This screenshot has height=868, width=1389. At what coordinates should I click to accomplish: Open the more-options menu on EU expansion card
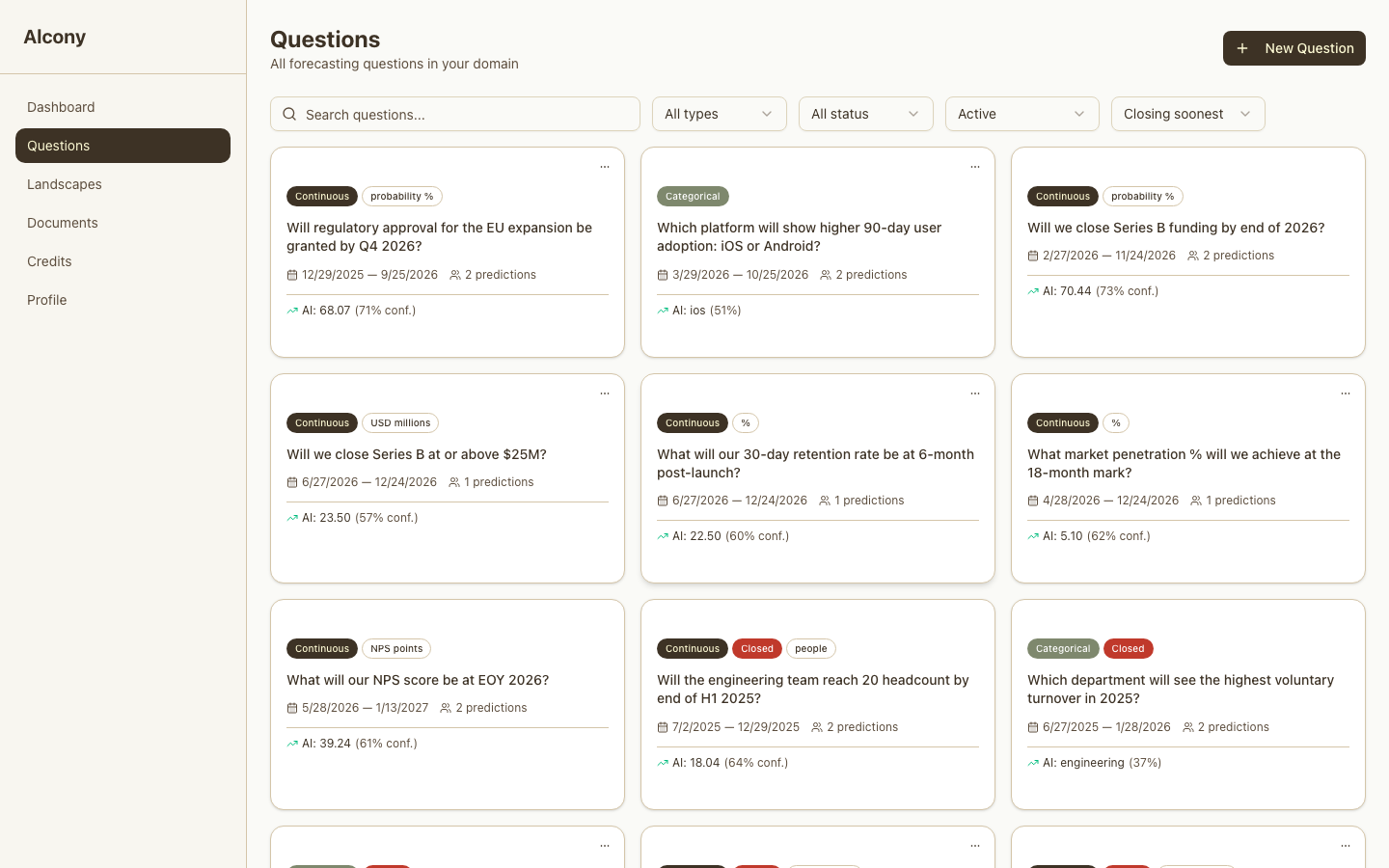click(x=605, y=167)
